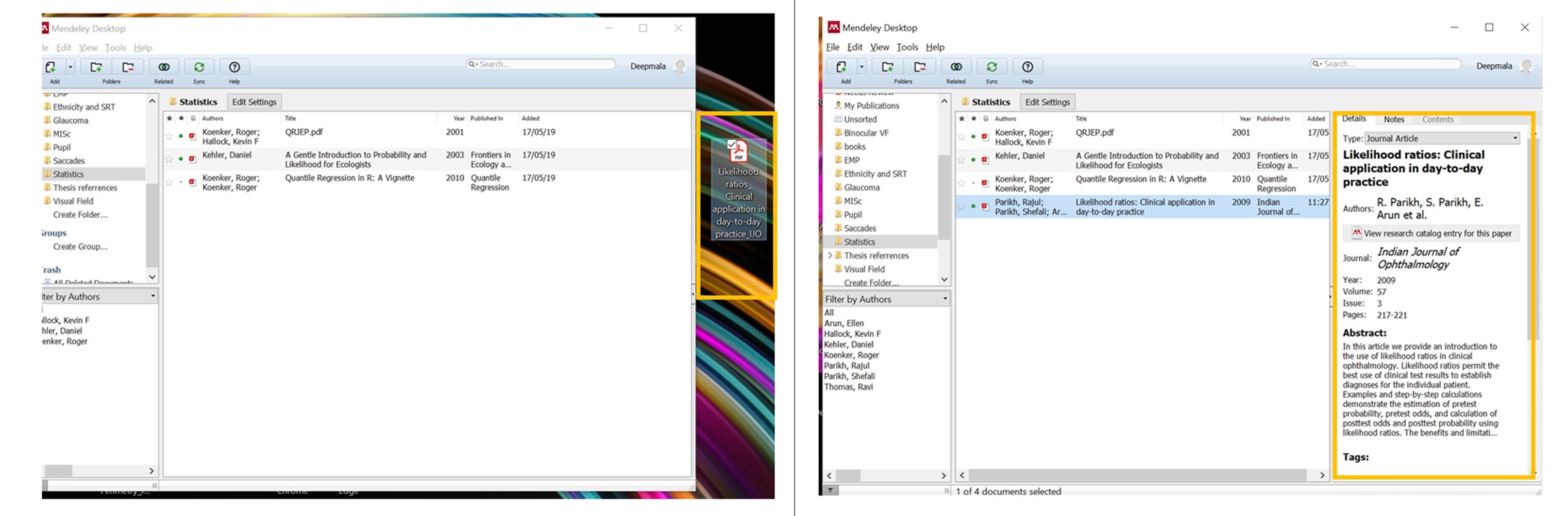Viewport: 1568px width, 516px height.
Task: Click Edit Settings button in right Mendeley window
Action: point(1047,103)
